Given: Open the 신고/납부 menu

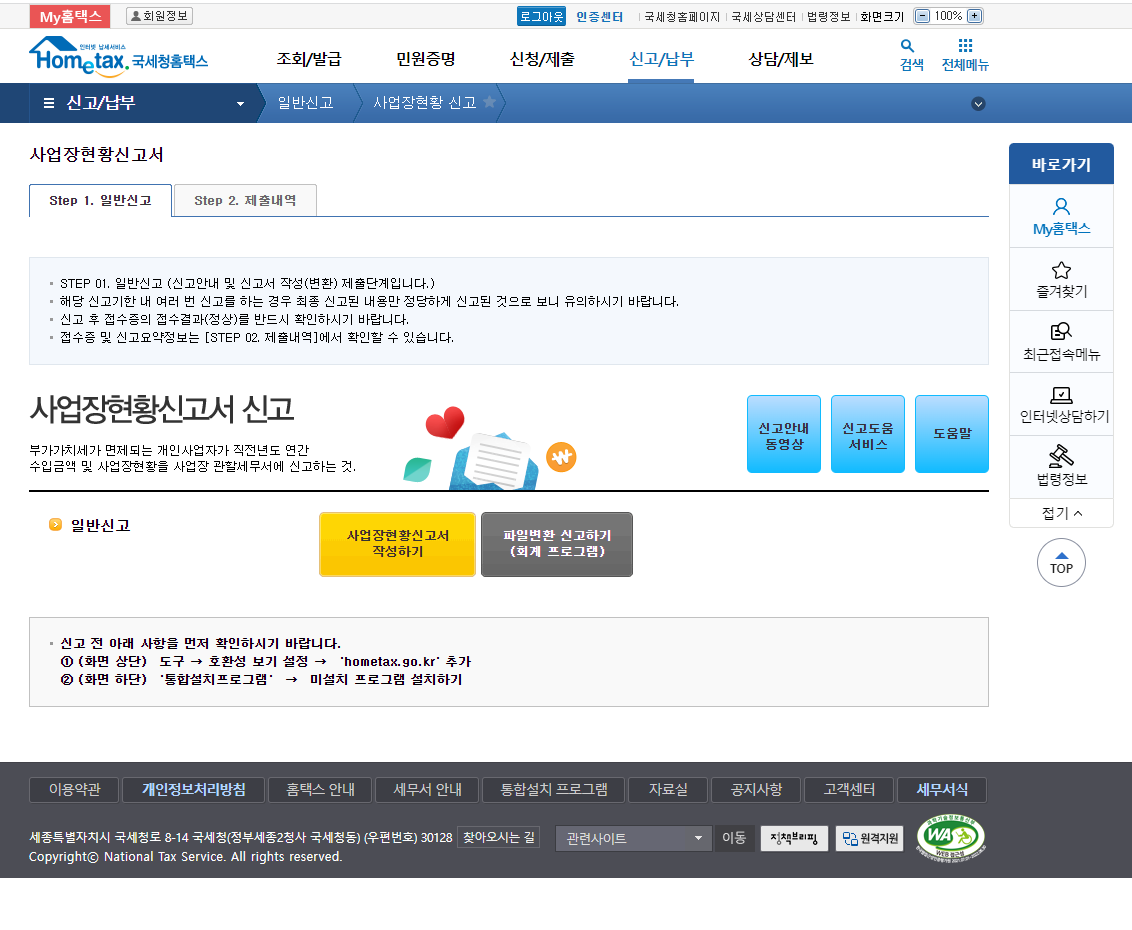Looking at the screenshot, I should (x=661, y=59).
